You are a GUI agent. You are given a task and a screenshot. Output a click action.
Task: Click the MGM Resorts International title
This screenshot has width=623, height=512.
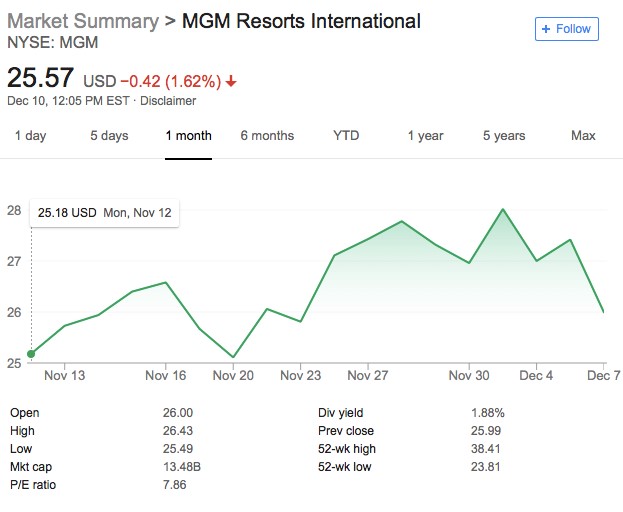click(x=301, y=21)
